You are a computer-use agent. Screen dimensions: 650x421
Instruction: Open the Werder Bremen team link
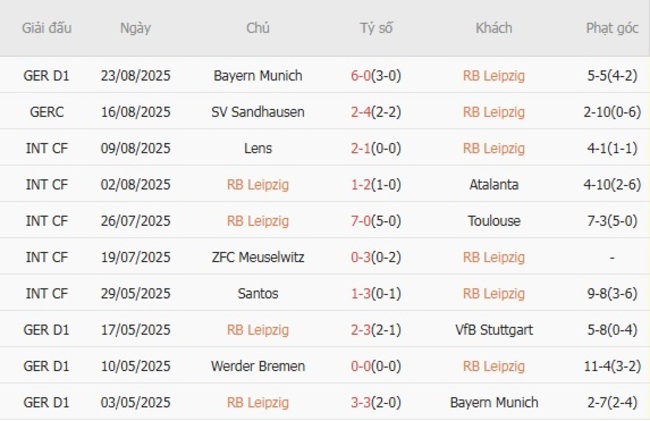[x=258, y=366]
